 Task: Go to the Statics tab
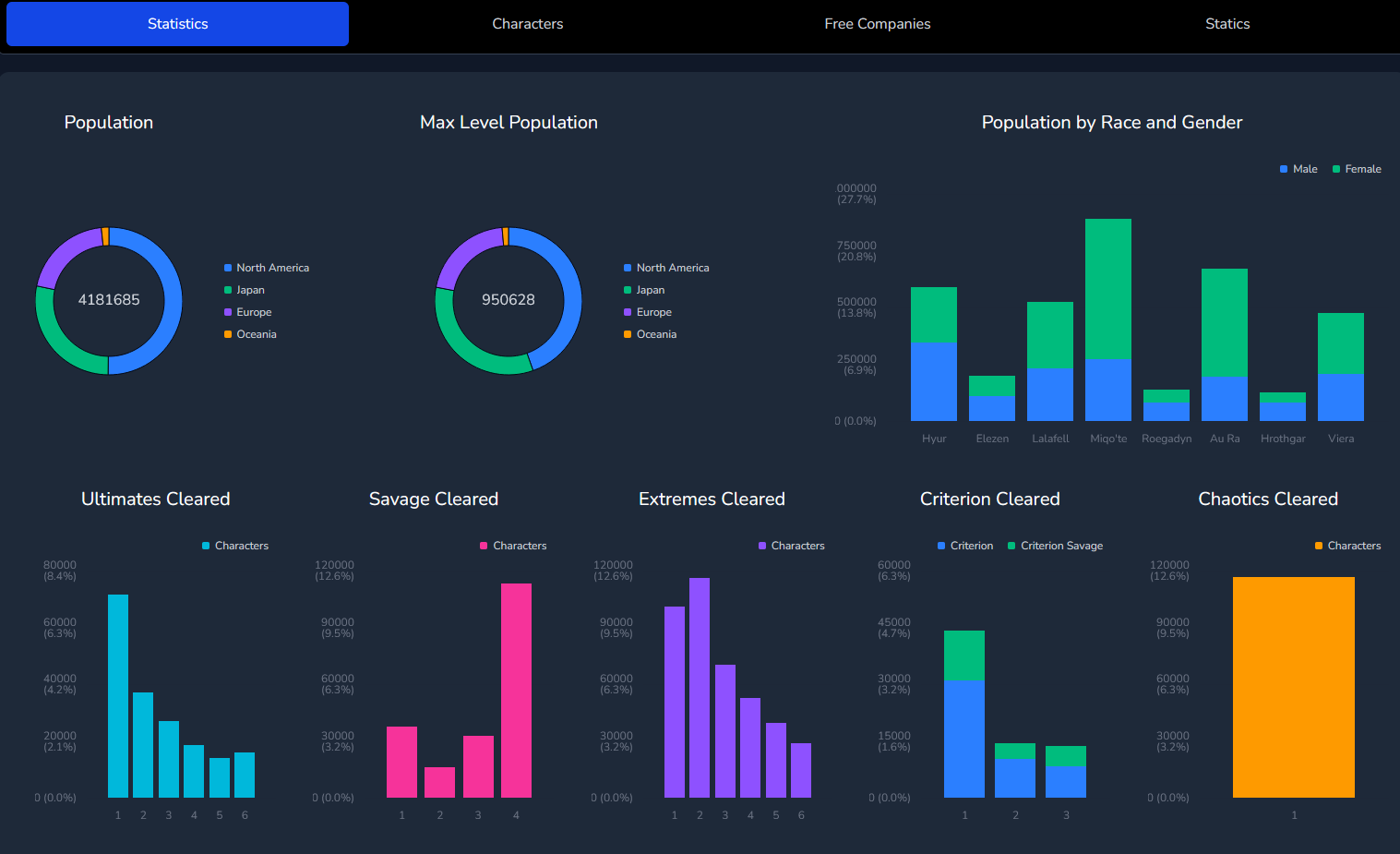point(1227,24)
